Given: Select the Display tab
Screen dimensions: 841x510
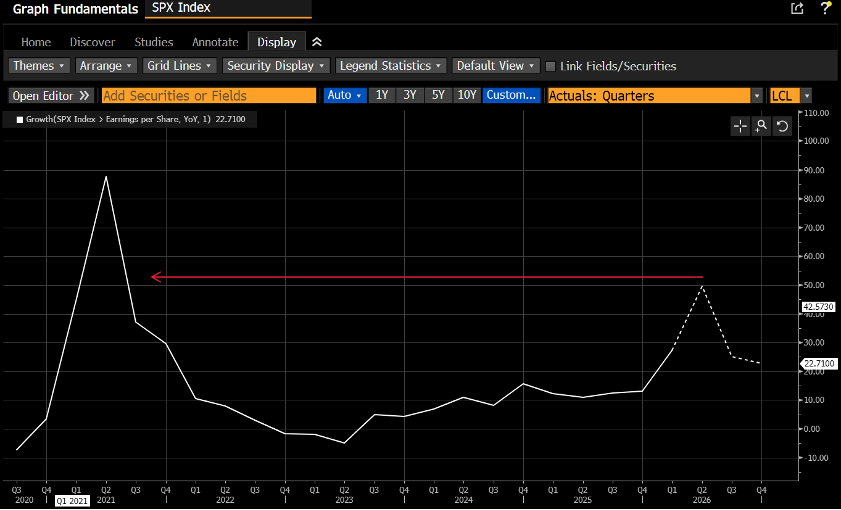Looking at the screenshot, I should pyautogui.click(x=276, y=42).
